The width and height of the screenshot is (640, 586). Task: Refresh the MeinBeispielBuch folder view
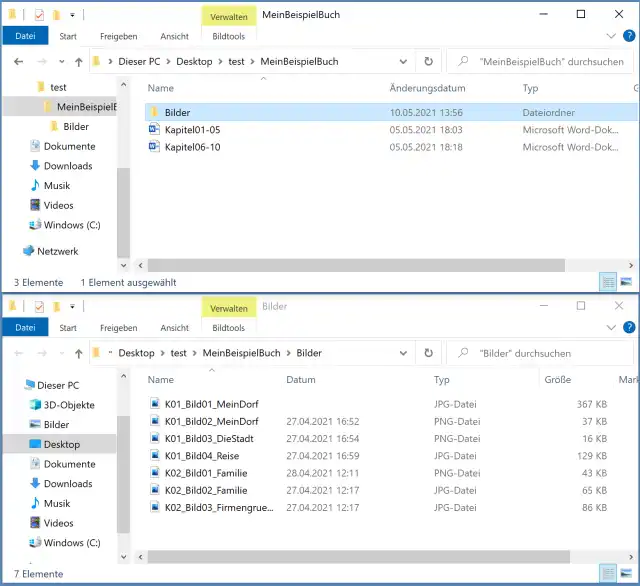coord(428,61)
